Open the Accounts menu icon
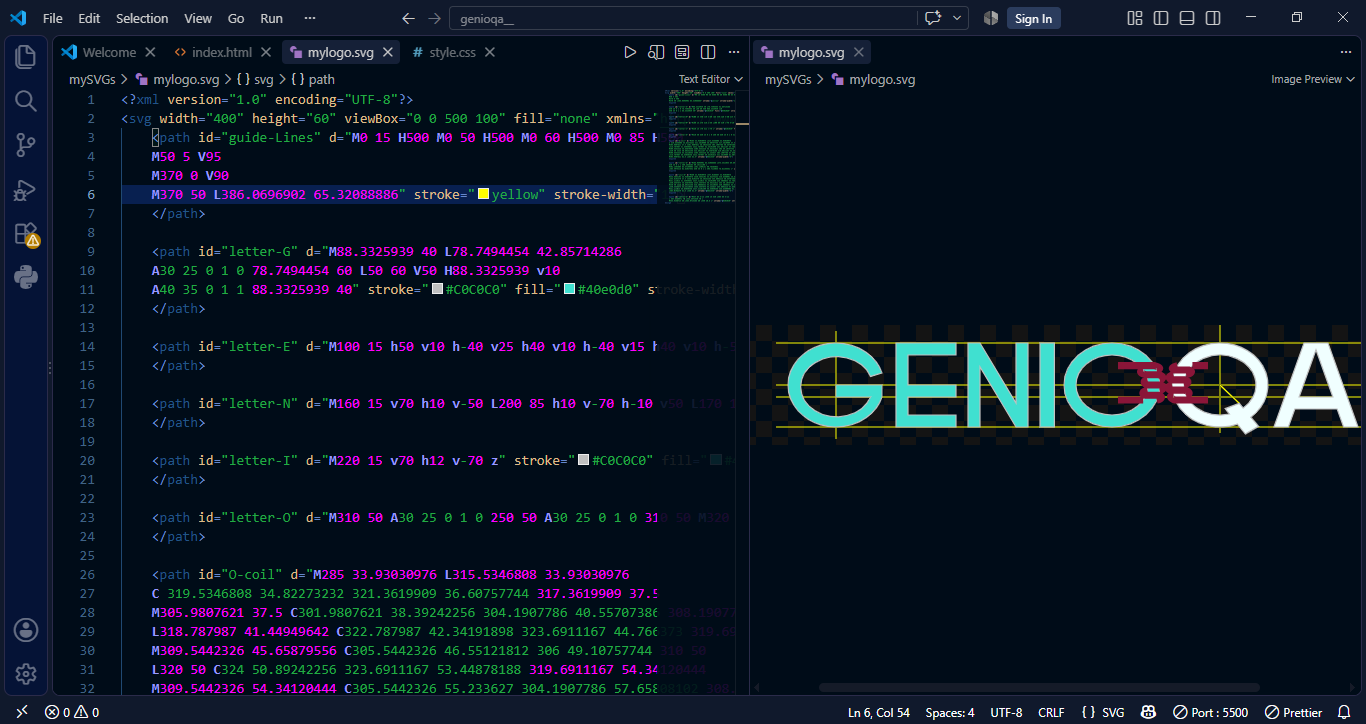The height and width of the screenshot is (724, 1366). (26, 630)
